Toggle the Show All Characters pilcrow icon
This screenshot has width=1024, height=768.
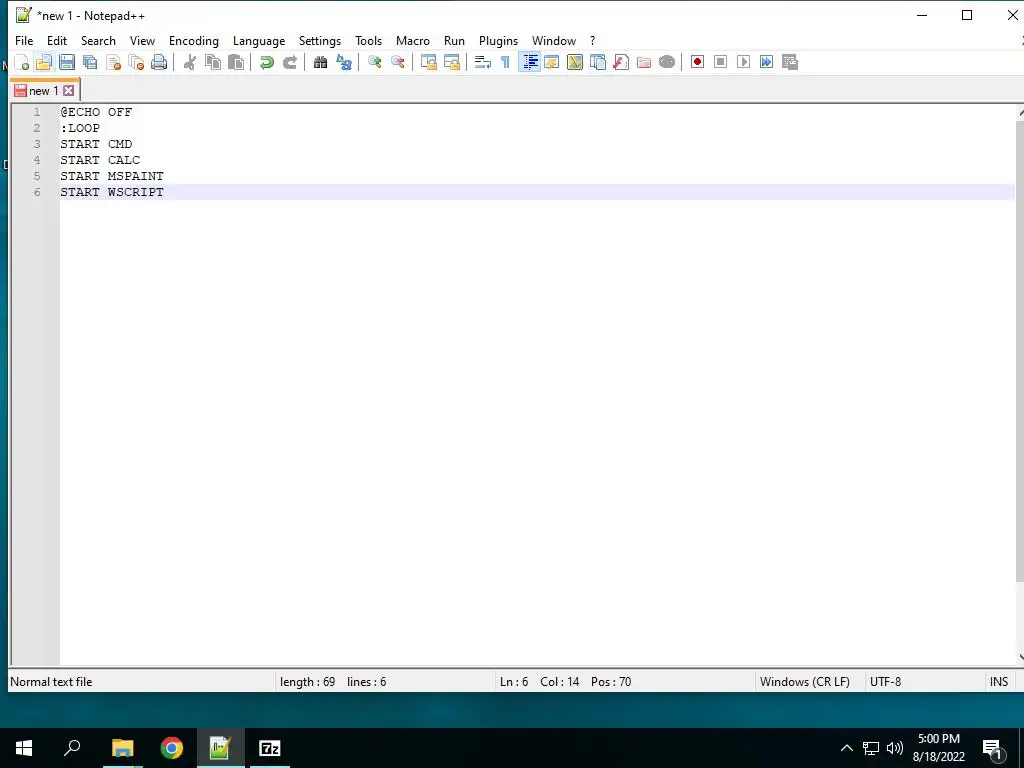505,62
